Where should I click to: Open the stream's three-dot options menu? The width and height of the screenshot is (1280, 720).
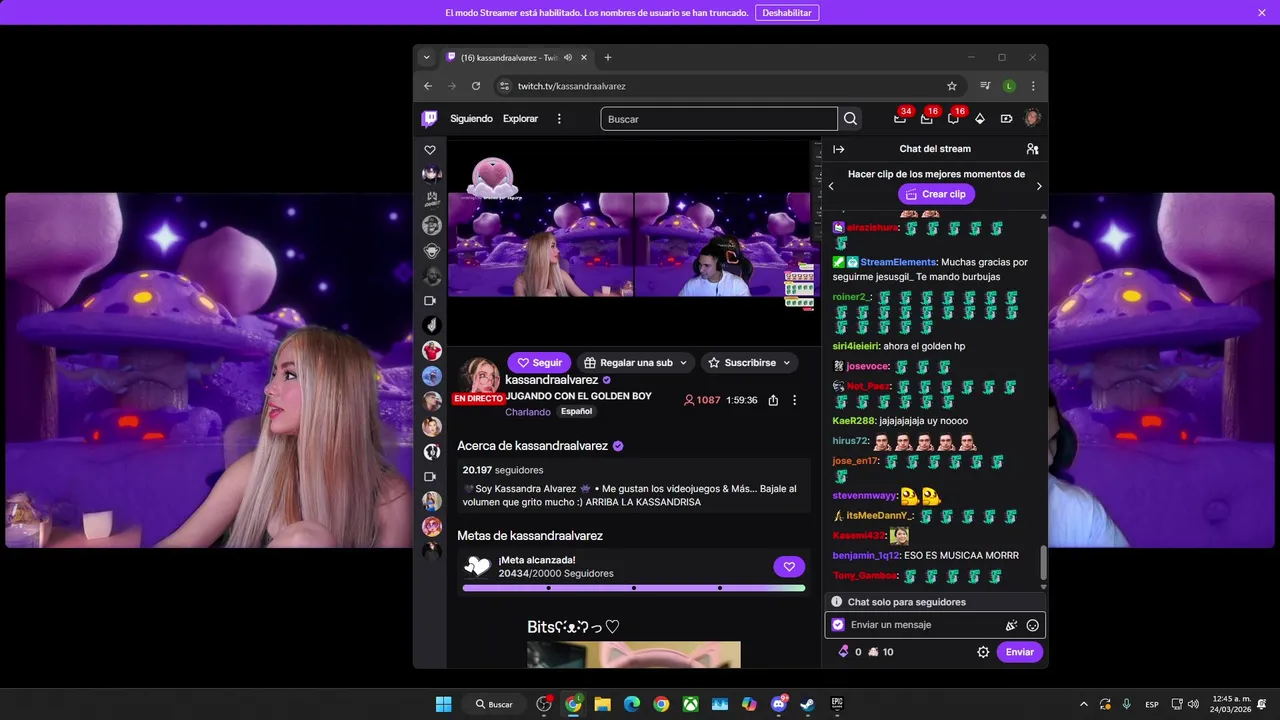click(795, 400)
